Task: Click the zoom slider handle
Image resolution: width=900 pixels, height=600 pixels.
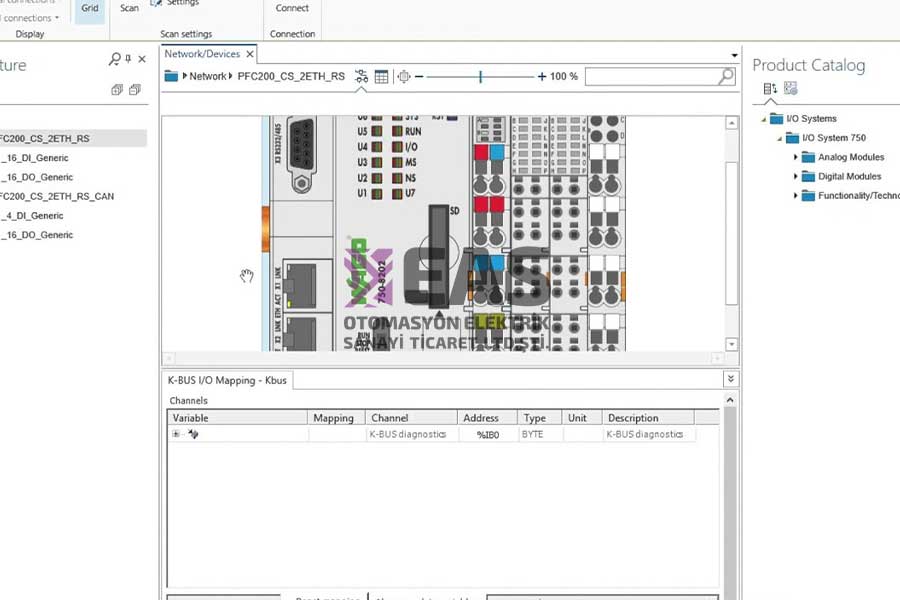Action: pos(480,76)
